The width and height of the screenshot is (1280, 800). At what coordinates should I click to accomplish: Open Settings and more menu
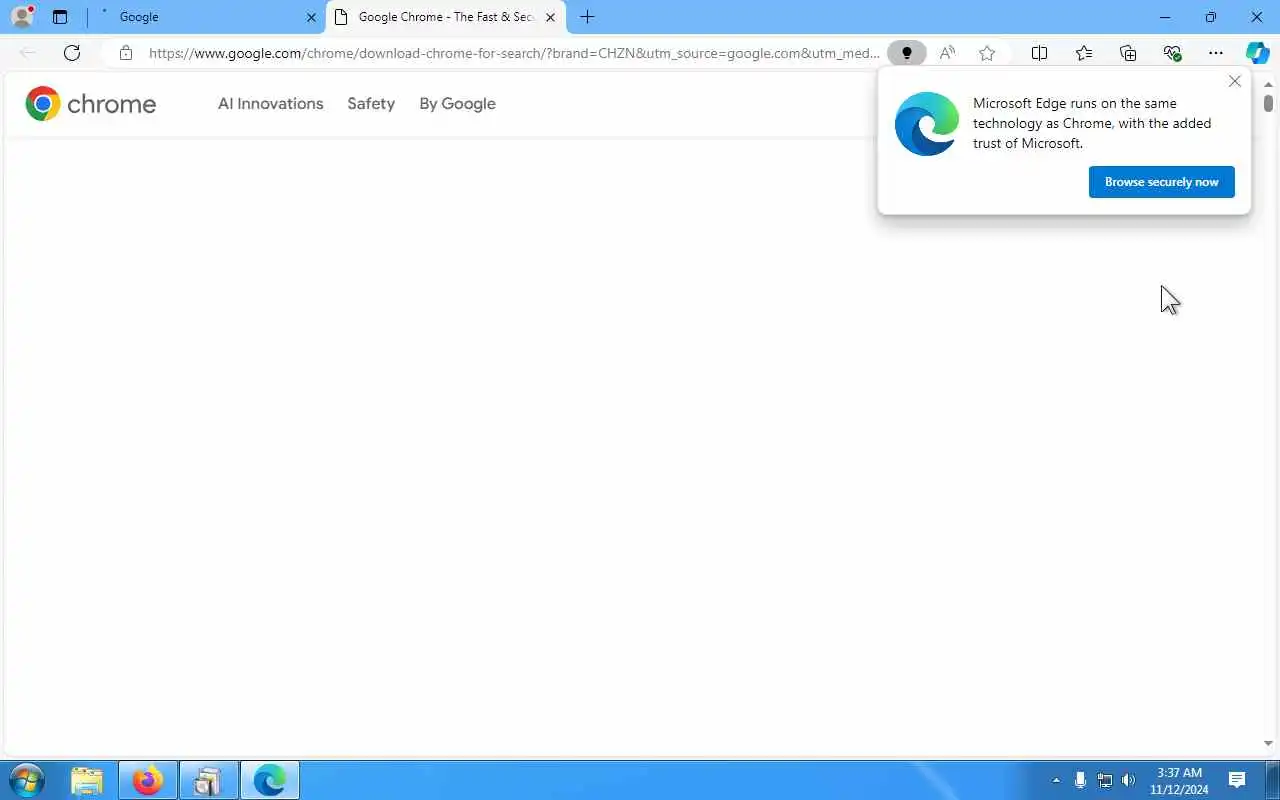click(x=1216, y=53)
